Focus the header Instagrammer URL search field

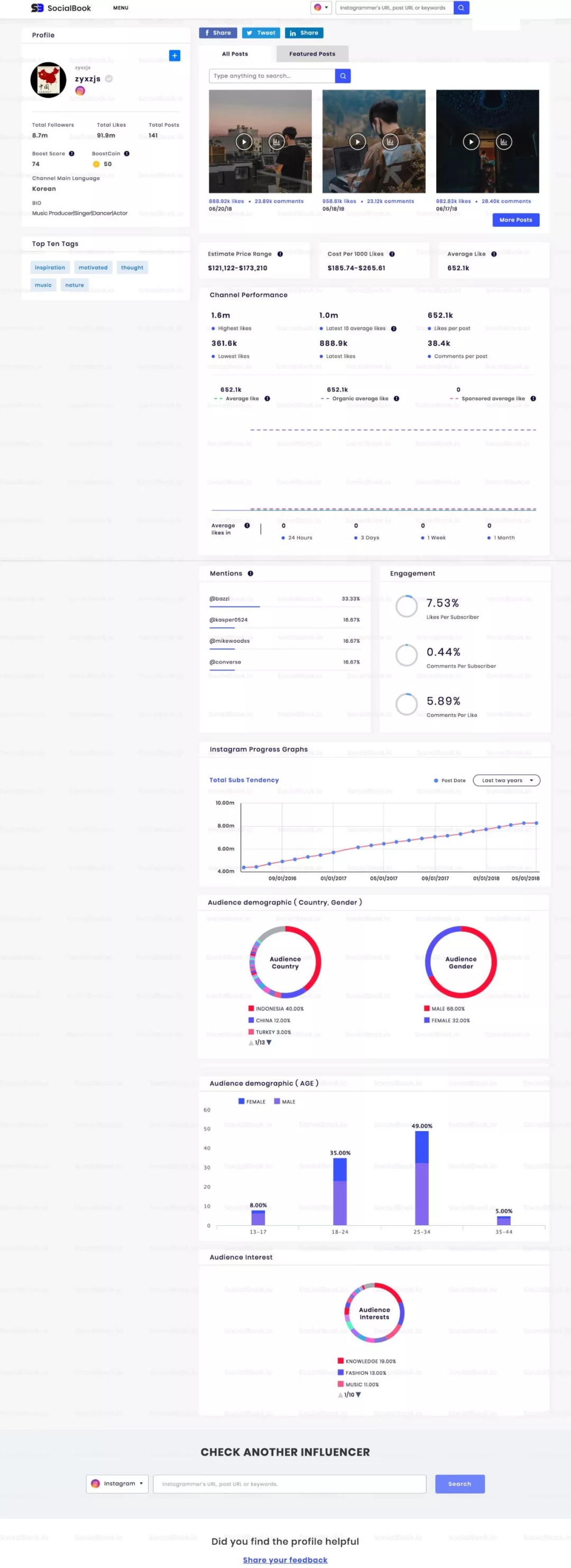tap(394, 8)
